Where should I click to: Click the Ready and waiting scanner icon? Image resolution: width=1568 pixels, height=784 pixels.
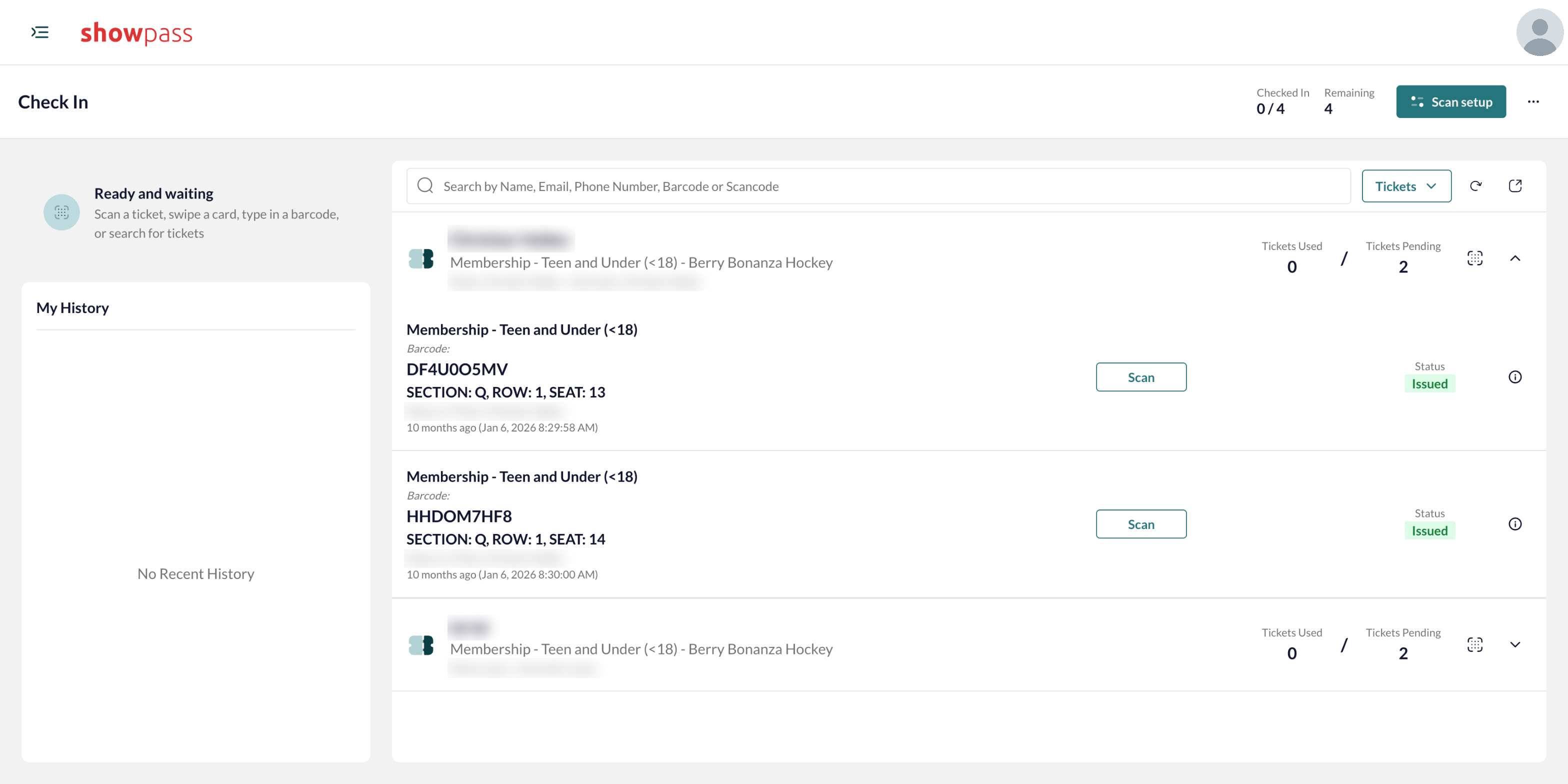pyautogui.click(x=61, y=212)
